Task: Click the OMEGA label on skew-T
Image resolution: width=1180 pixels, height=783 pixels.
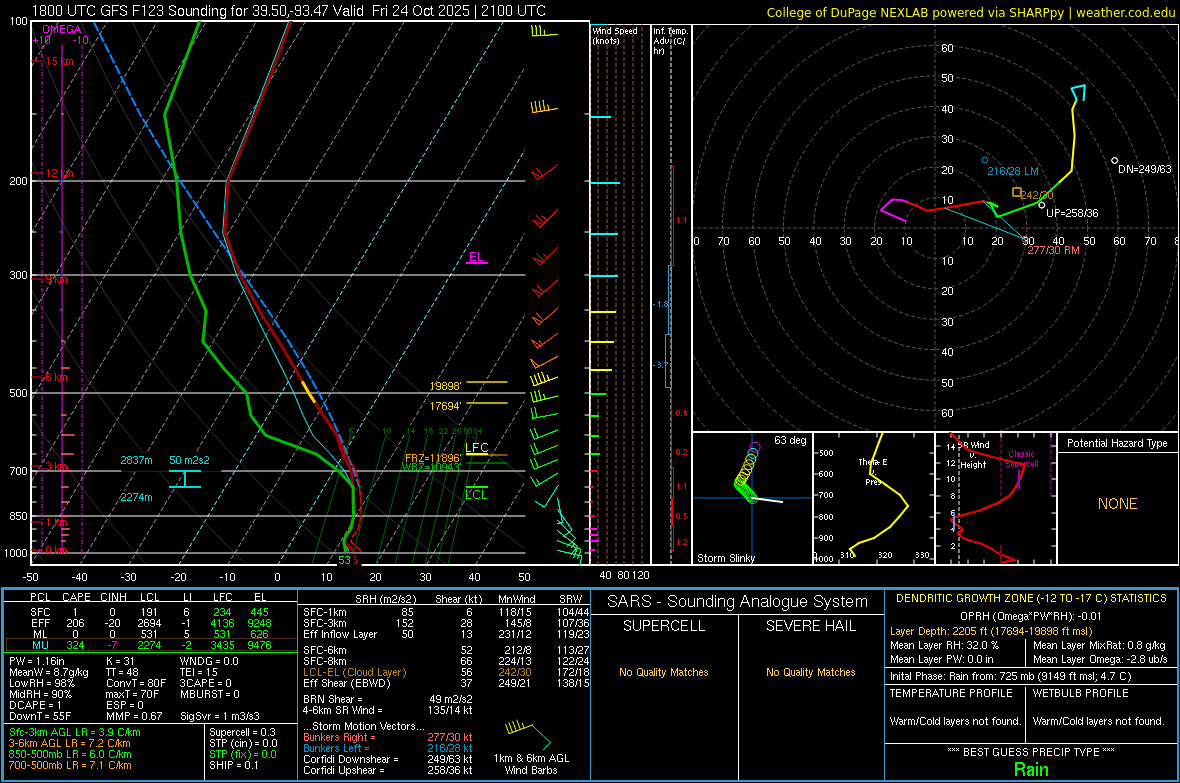Action: point(62,30)
